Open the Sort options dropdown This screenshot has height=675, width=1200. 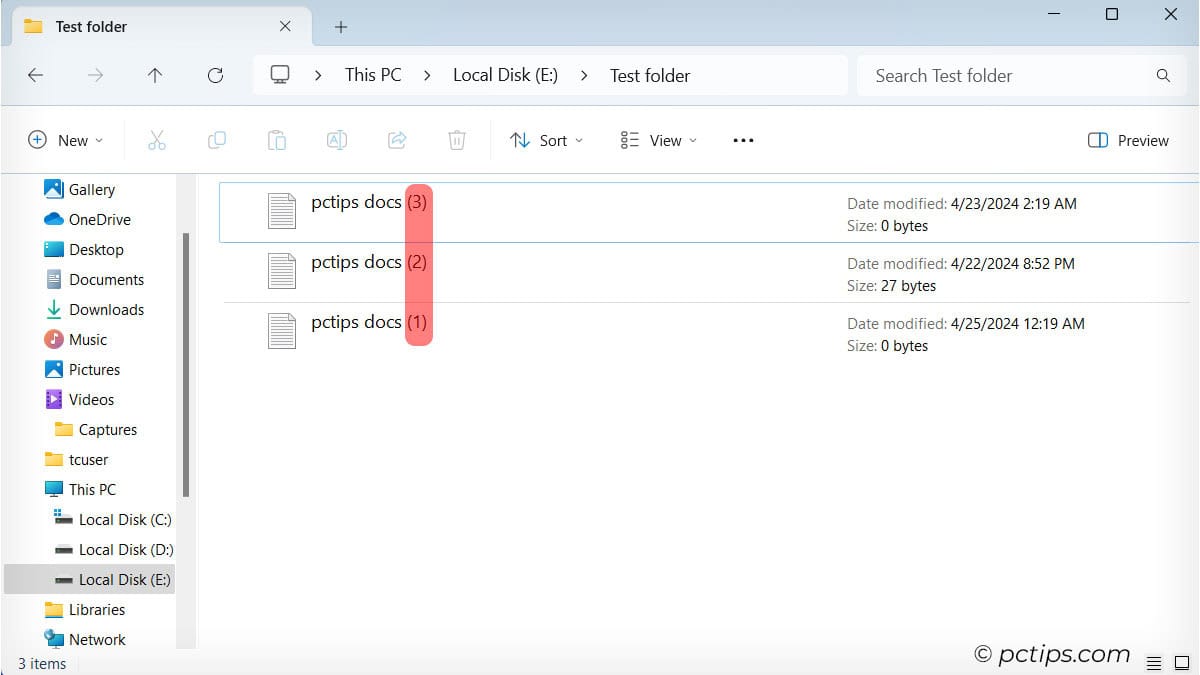(546, 140)
